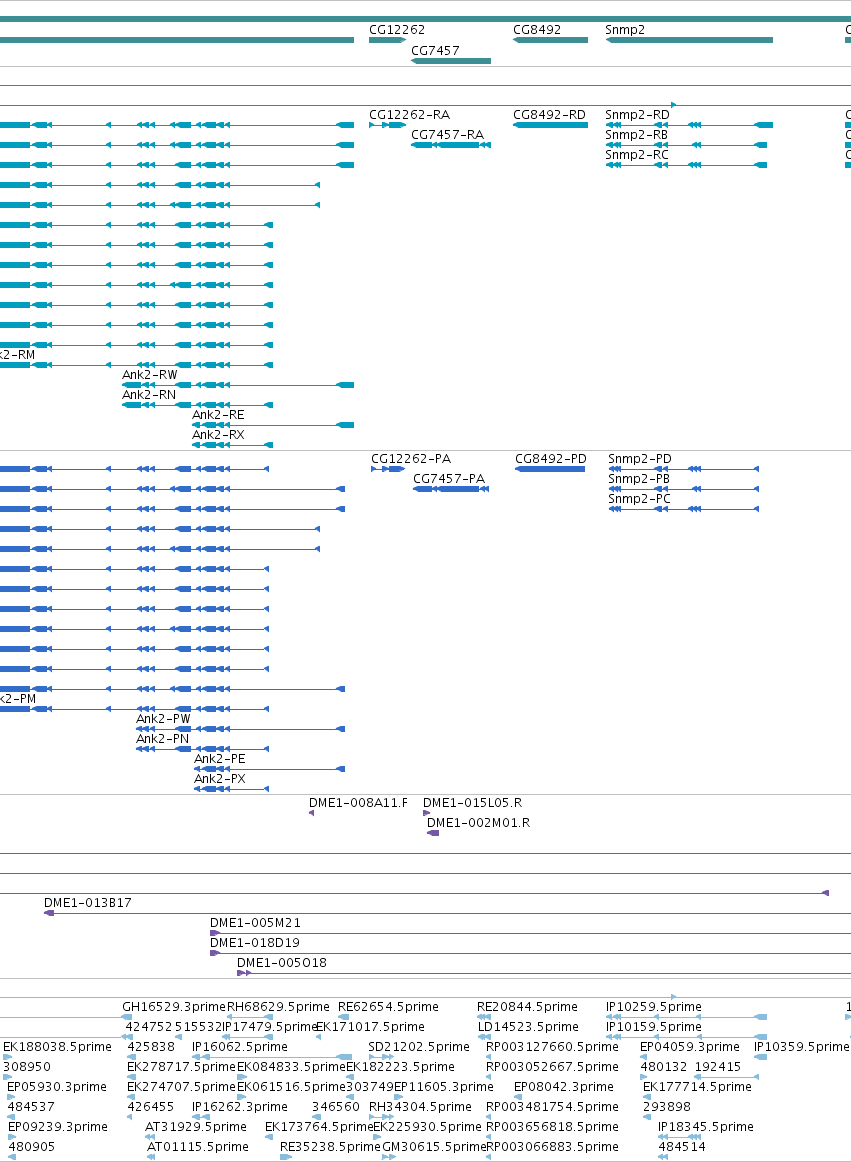Select clone end DME1-008A11.F
Image resolution: width=851 pixels, height=1162 pixels.
coord(358,803)
